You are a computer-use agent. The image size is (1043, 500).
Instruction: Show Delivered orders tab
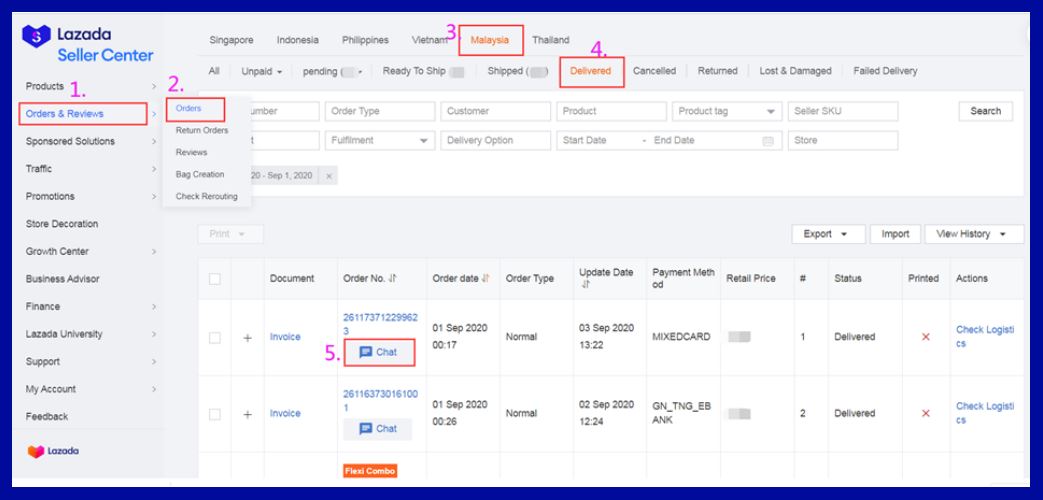591,71
